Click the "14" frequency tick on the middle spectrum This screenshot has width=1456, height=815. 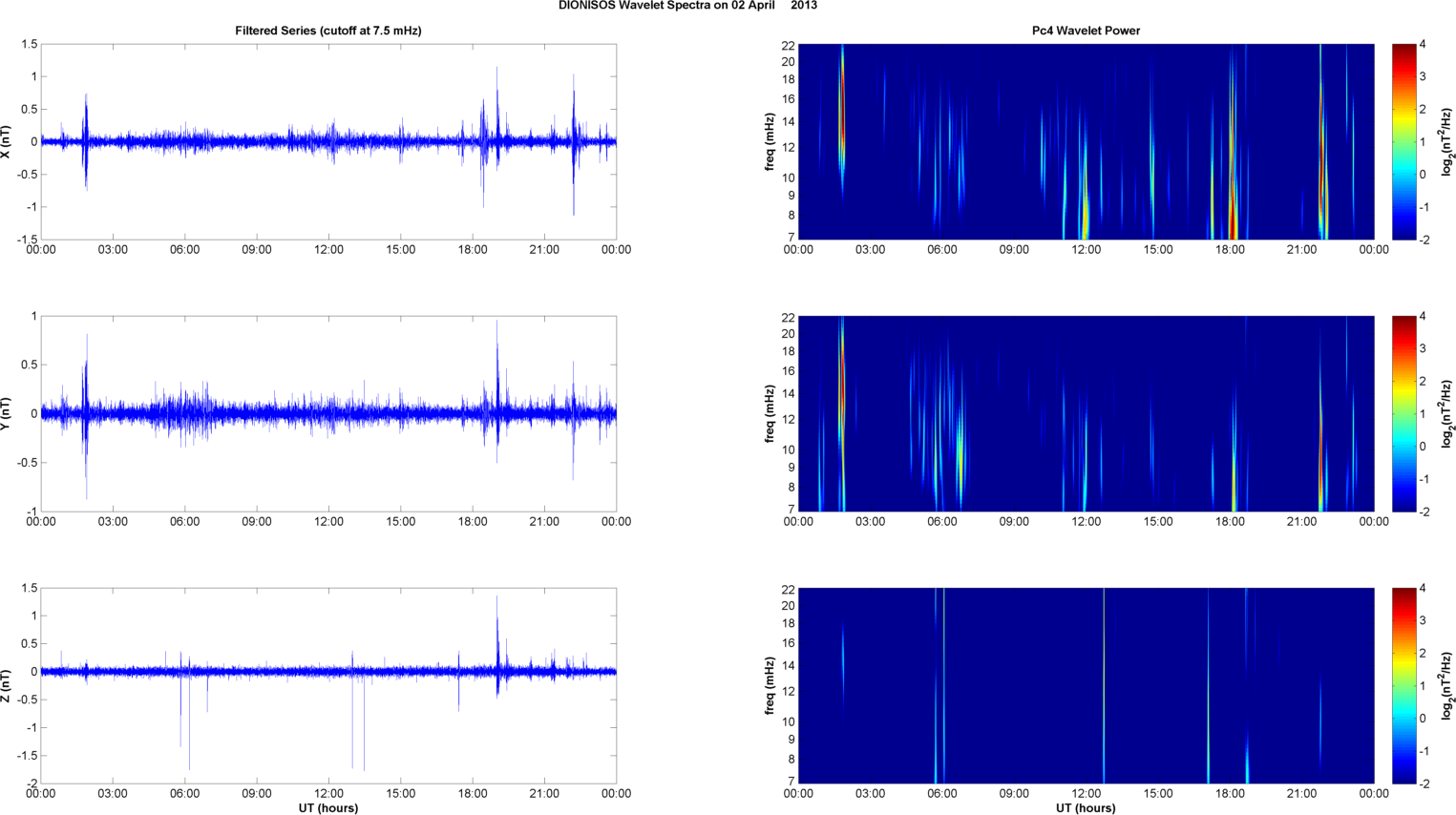(789, 393)
